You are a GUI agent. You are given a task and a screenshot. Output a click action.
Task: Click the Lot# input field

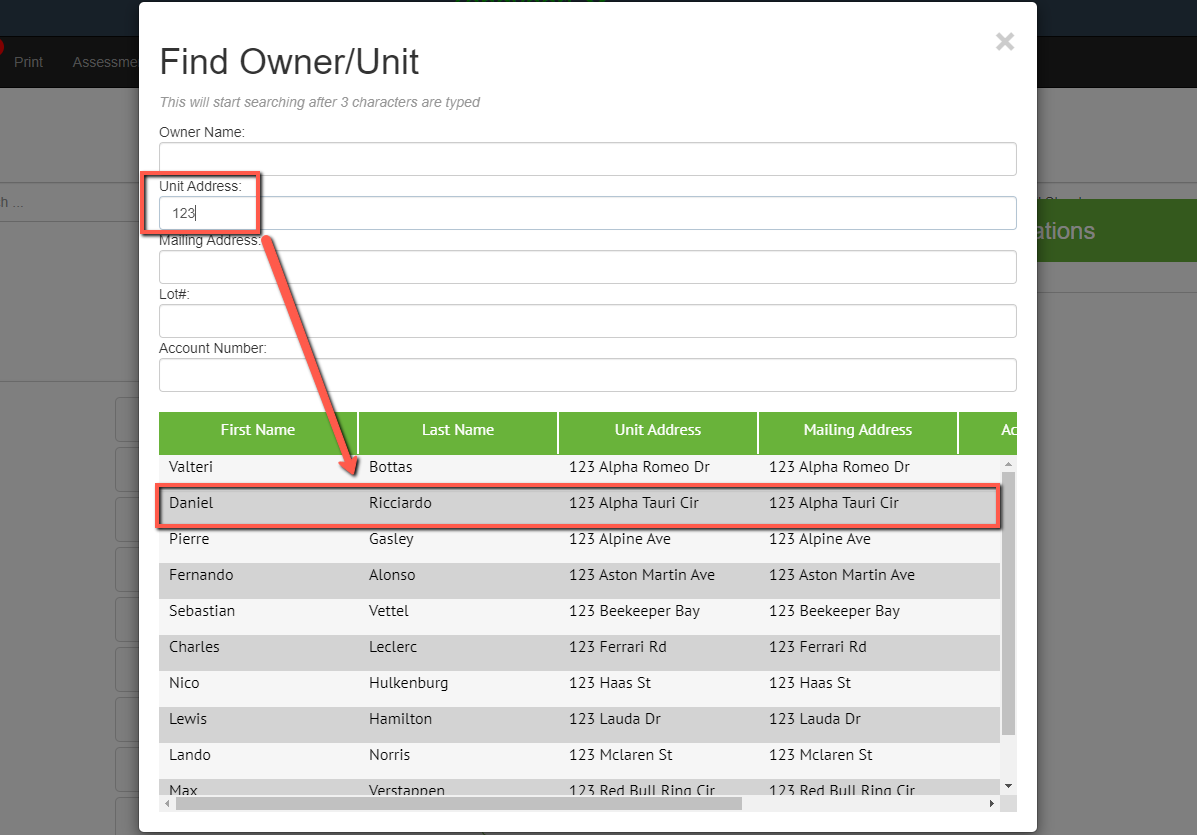pyautogui.click(x=587, y=321)
